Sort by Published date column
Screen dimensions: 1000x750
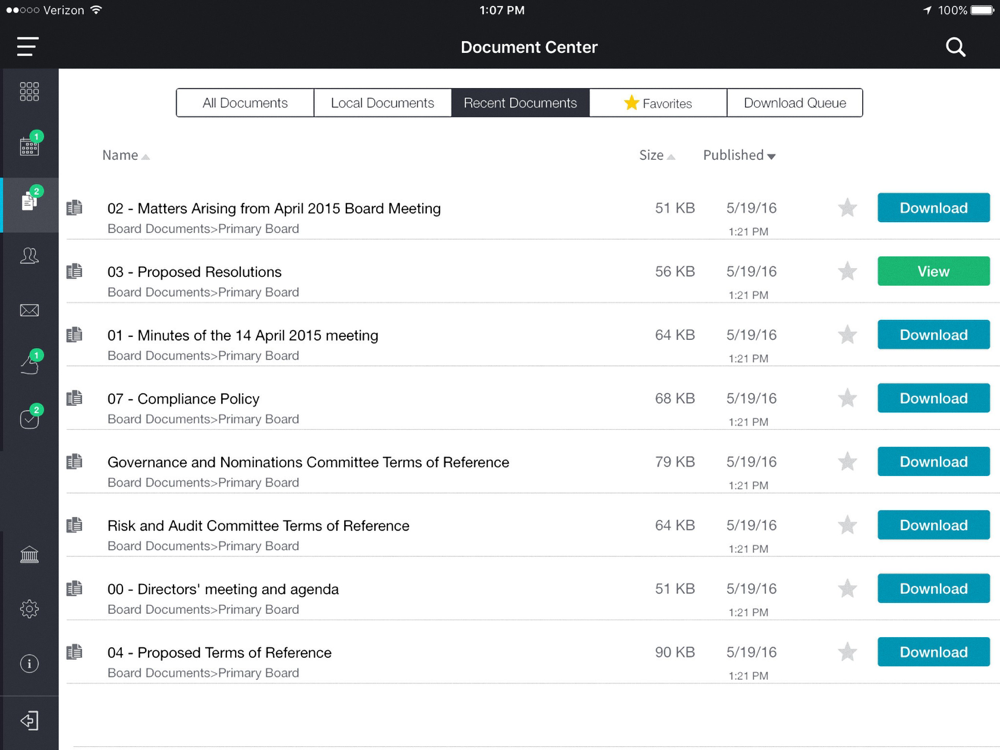[739, 156]
